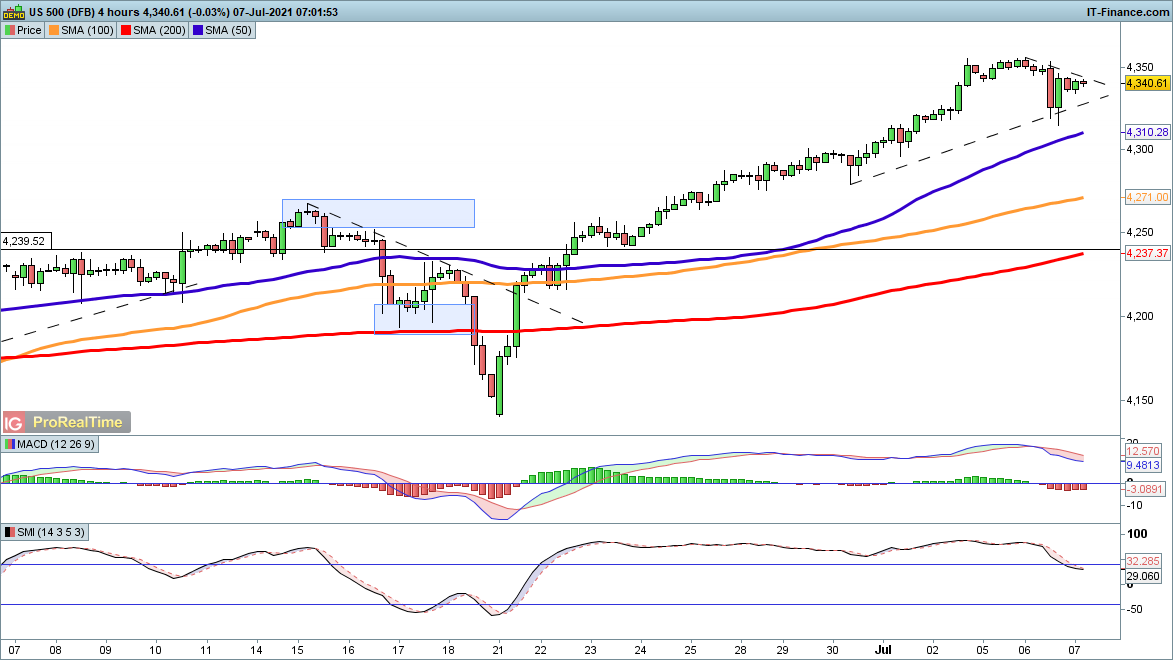This screenshot has width=1173, height=660.
Task: Click the DEMO chart icon in title bar
Action: click(x=15, y=11)
